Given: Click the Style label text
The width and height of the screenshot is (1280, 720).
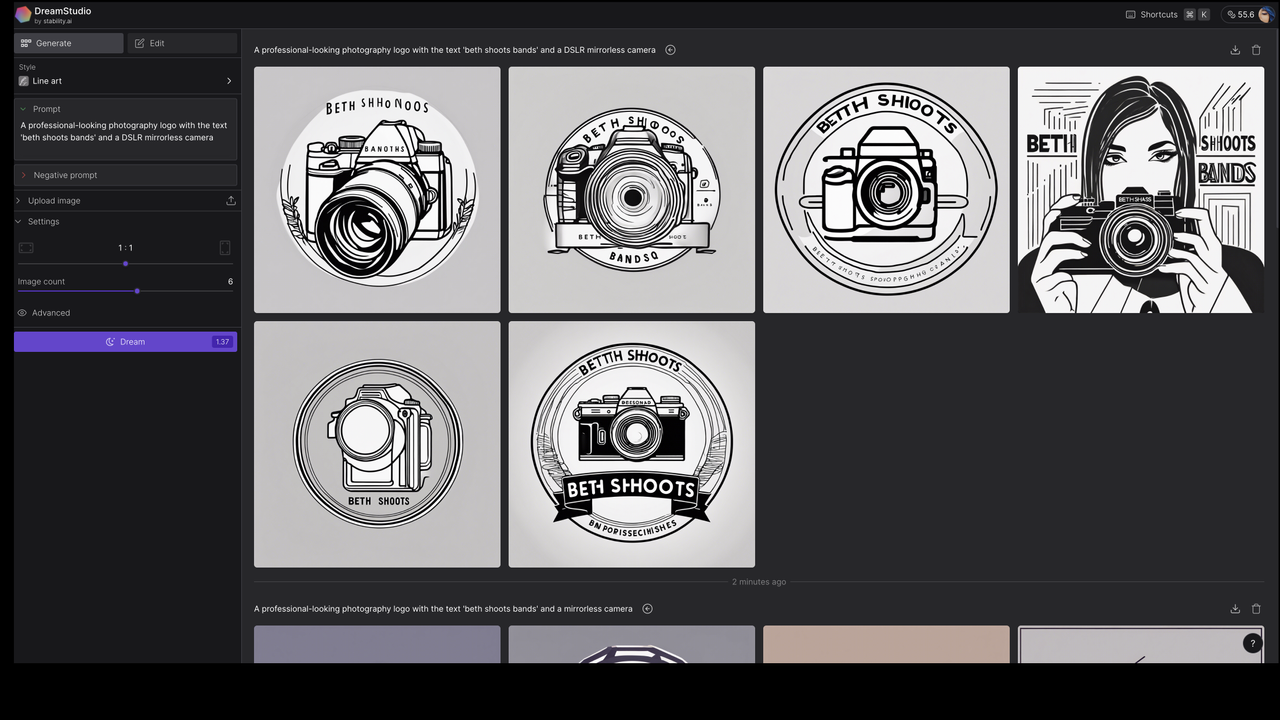Looking at the screenshot, I should pyautogui.click(x=27, y=68).
